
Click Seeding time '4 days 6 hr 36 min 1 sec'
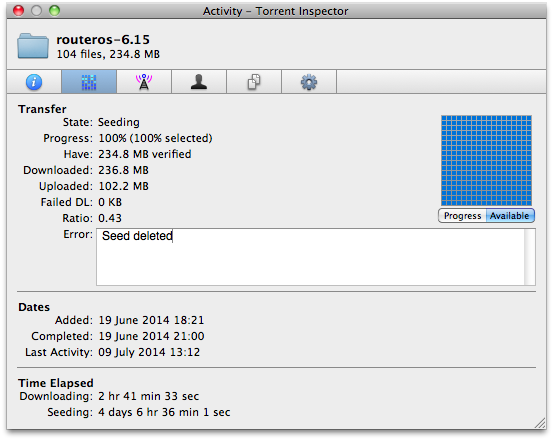(164, 412)
